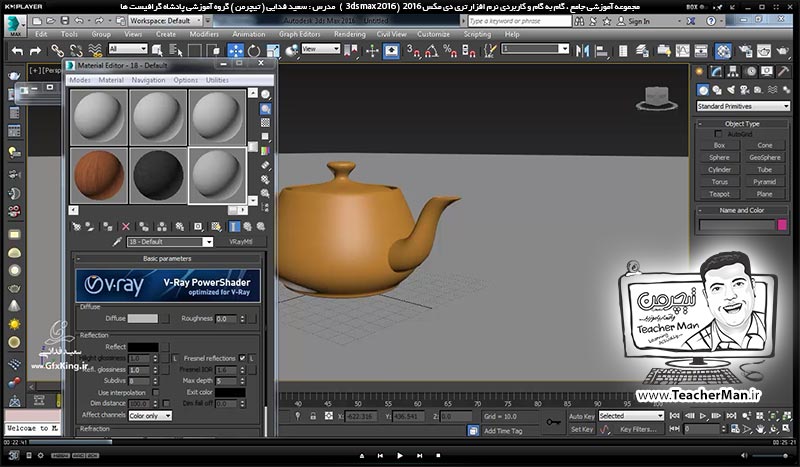Open Material Editor Navigation menu
The height and width of the screenshot is (467, 800).
(x=148, y=80)
